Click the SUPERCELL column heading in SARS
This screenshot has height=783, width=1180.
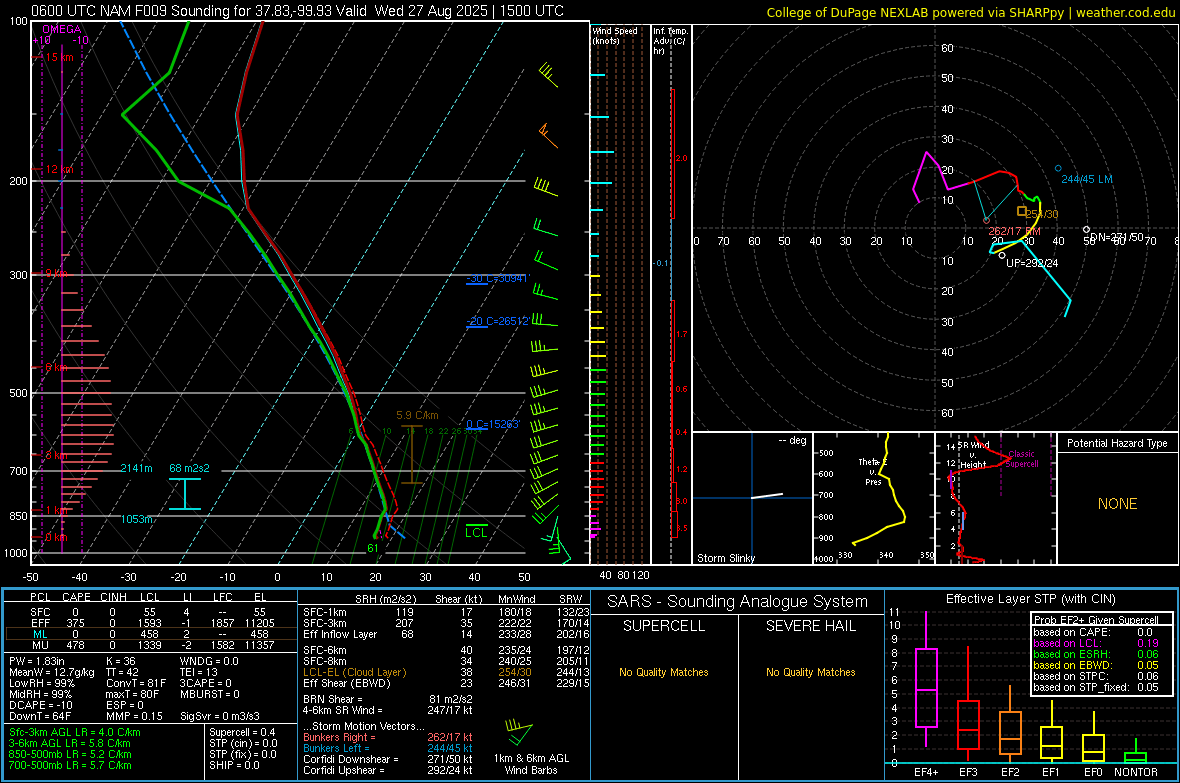coord(664,626)
